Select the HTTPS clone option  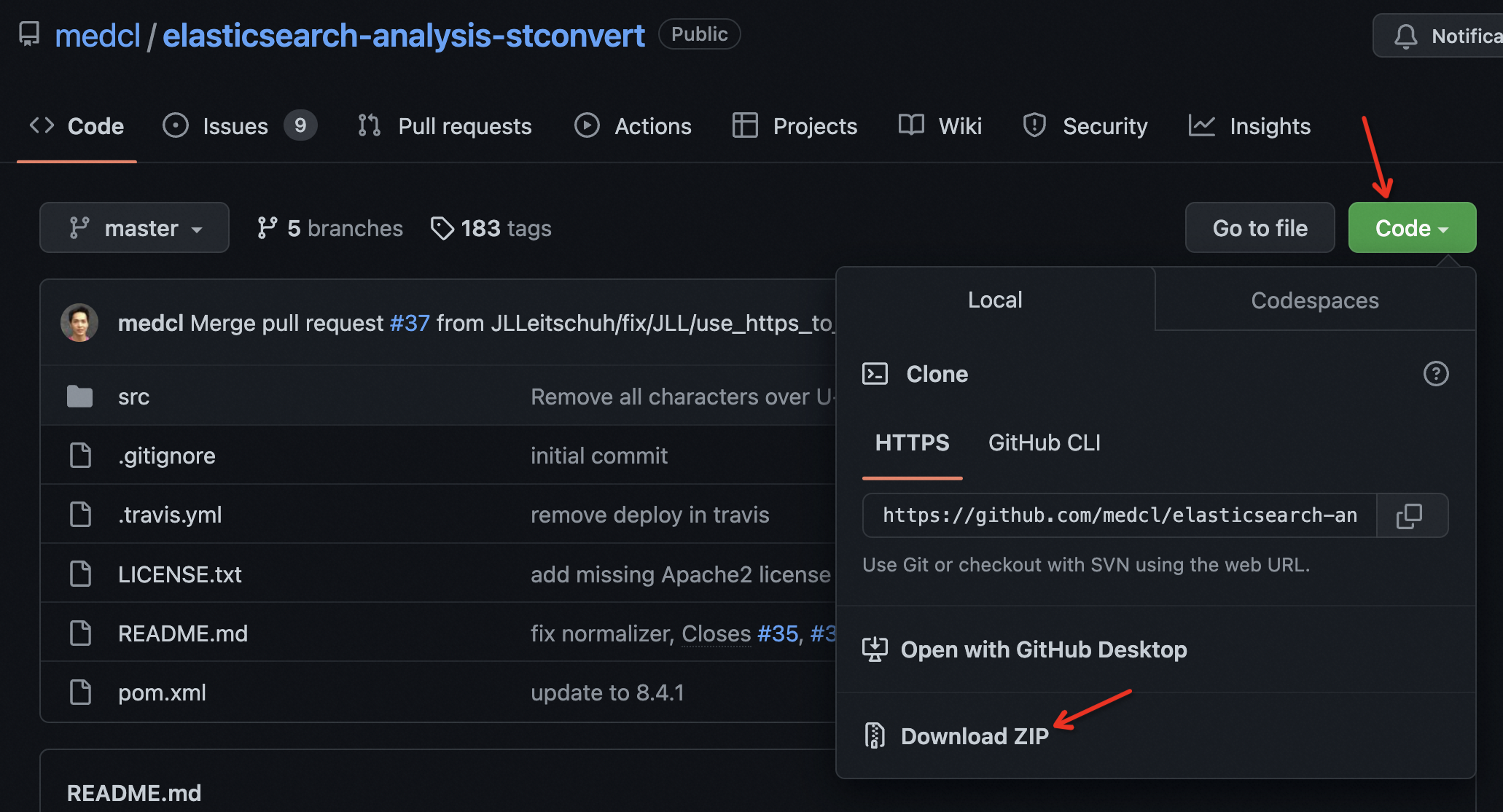[x=912, y=442]
